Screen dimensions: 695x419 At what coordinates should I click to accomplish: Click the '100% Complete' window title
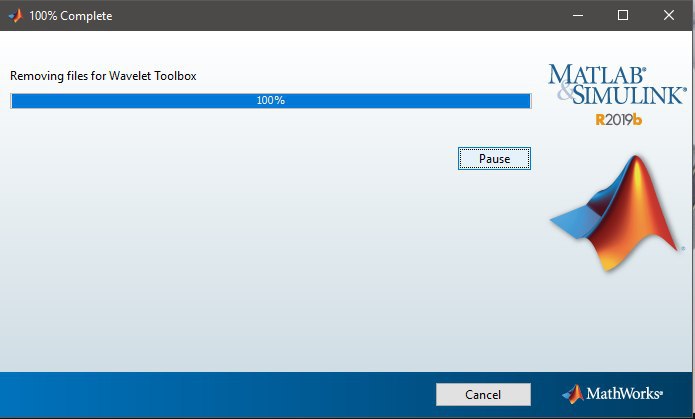pos(70,16)
